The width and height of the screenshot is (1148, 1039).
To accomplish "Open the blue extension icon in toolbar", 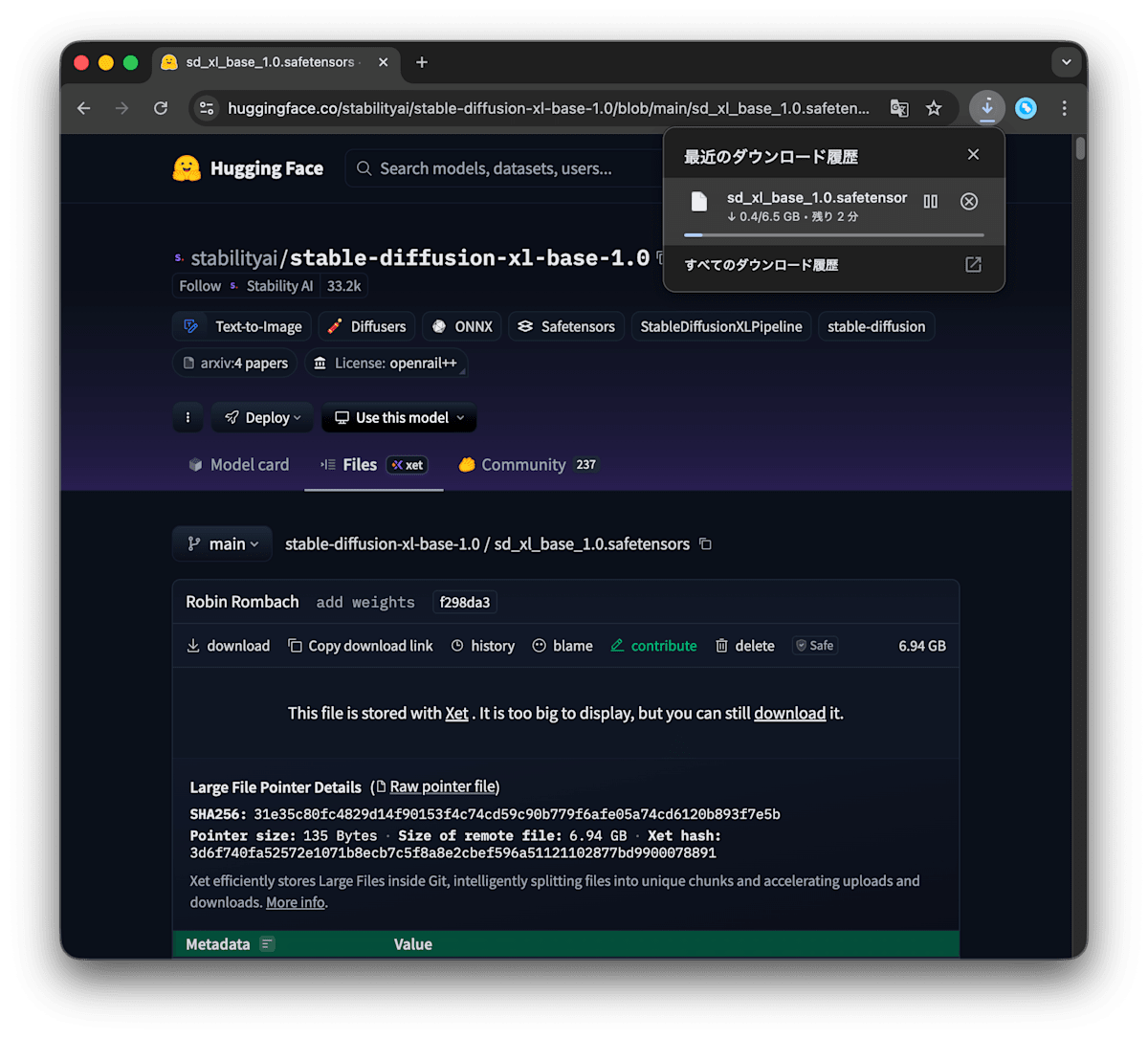I will [x=1026, y=108].
